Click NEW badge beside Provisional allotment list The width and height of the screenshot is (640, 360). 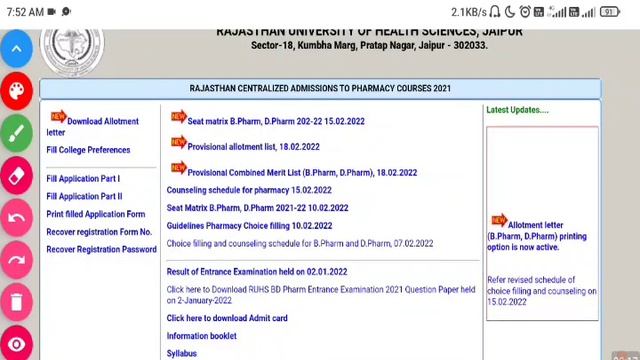tap(179, 142)
